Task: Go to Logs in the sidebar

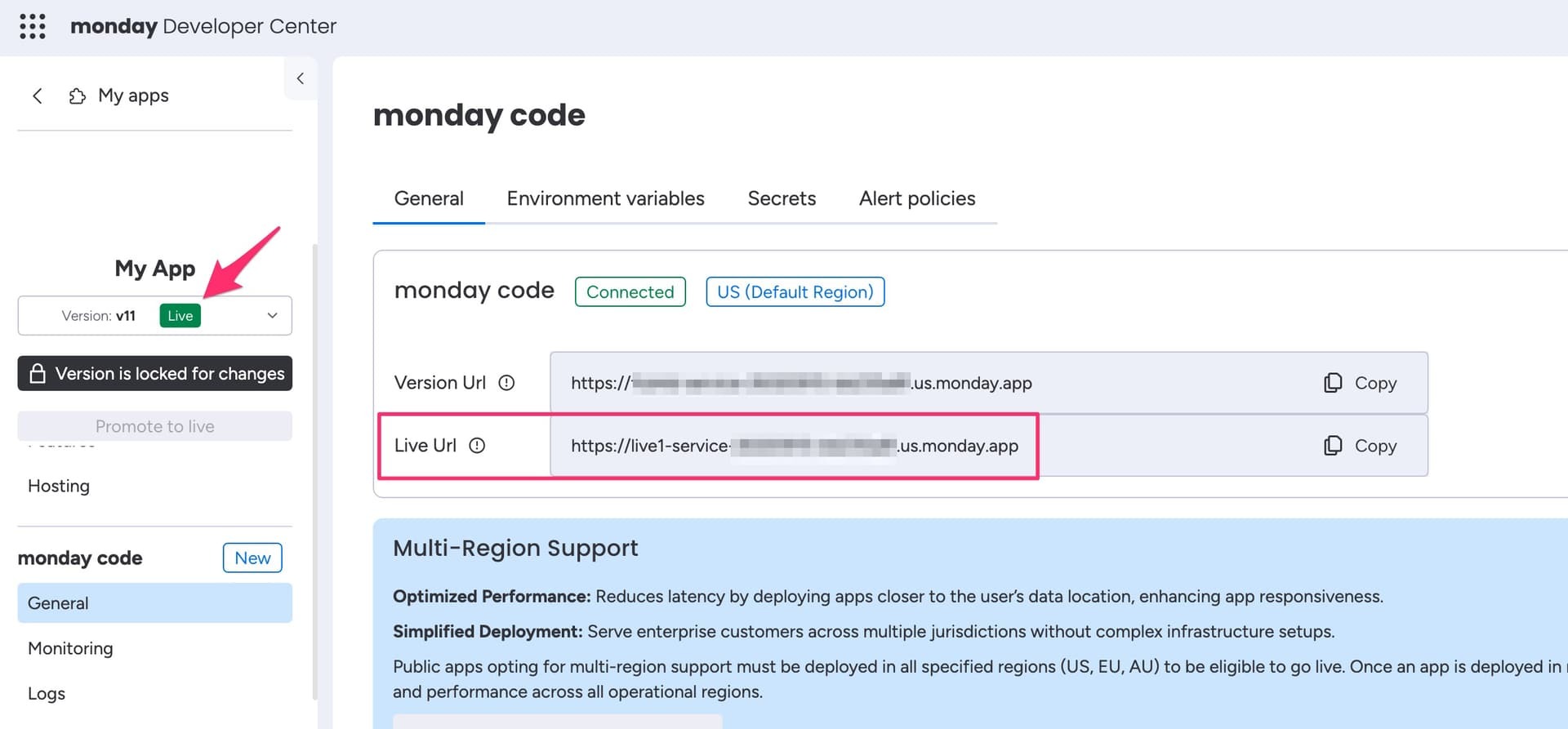Action: tap(47, 693)
